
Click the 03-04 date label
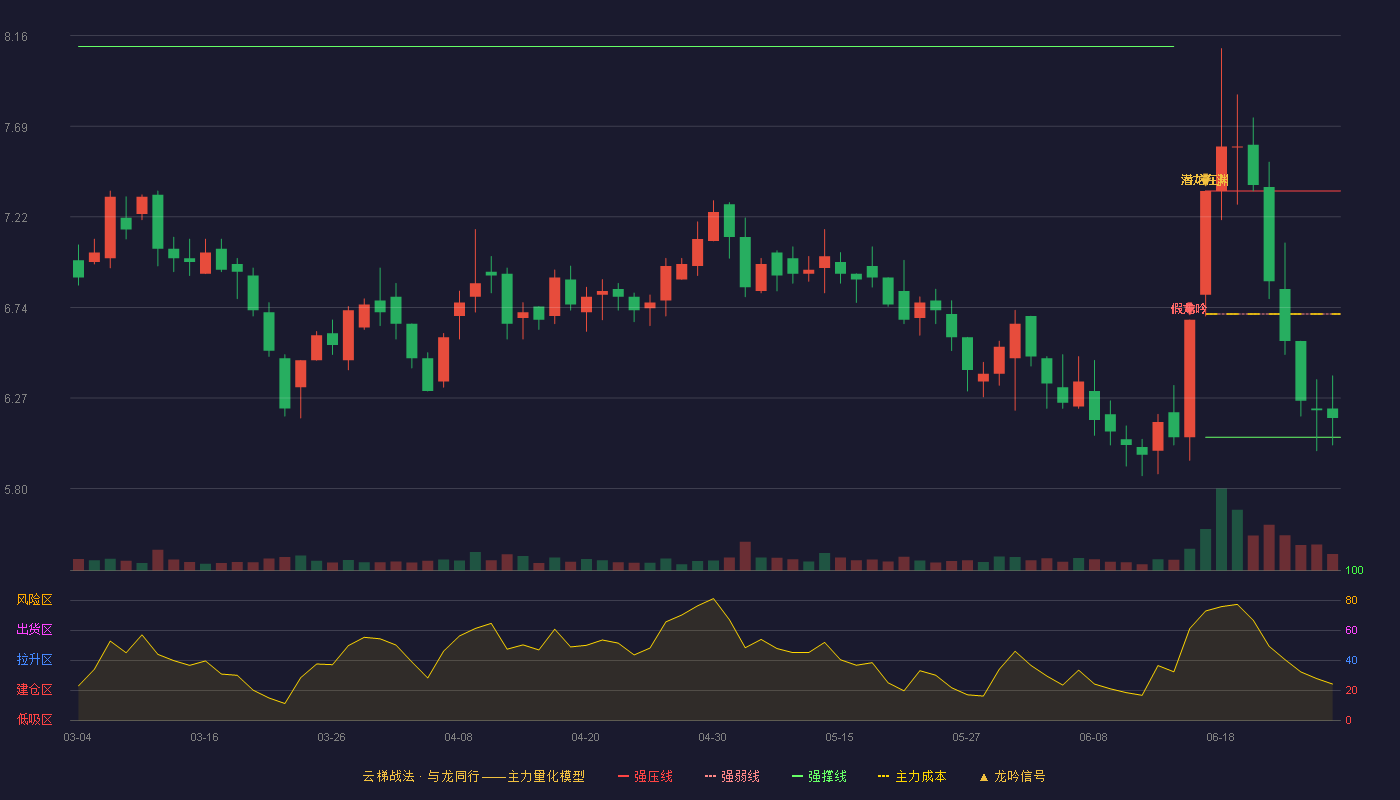(x=77, y=737)
